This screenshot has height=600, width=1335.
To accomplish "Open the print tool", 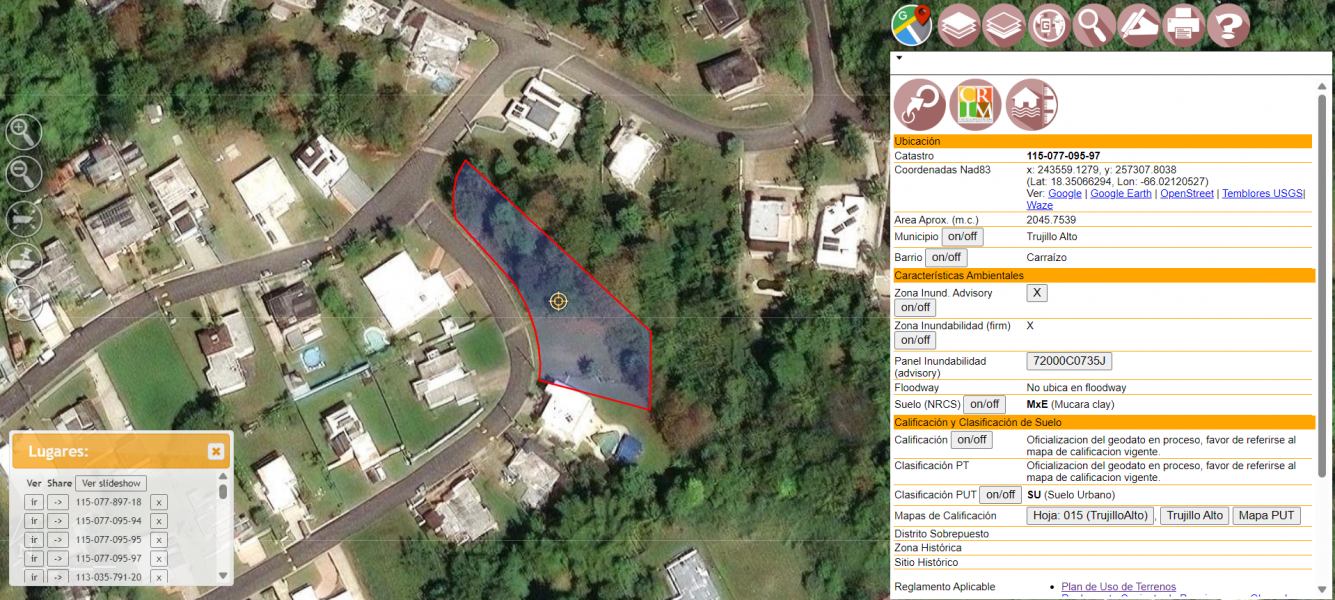I will (x=1184, y=26).
